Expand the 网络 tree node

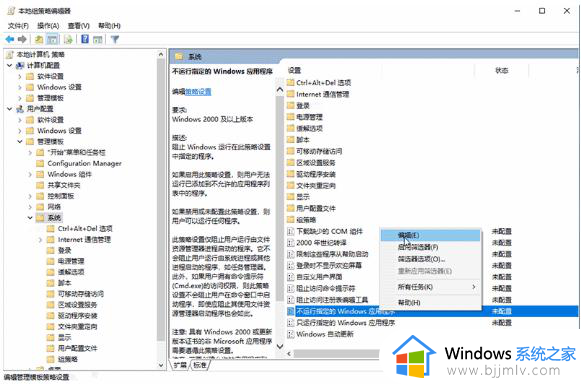pos(30,207)
